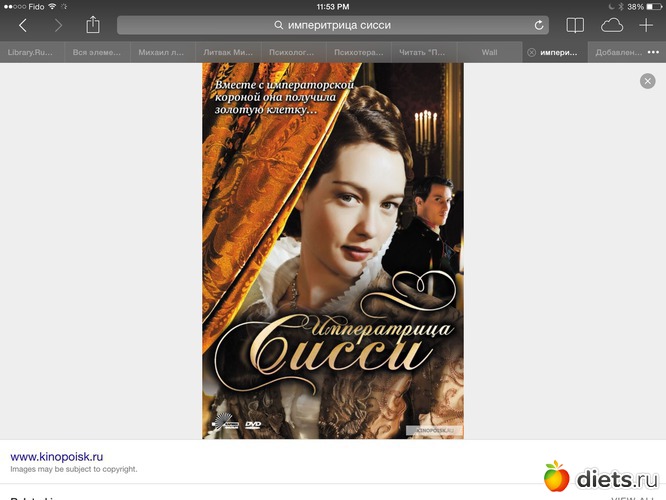Tap the forward navigation arrow
The height and width of the screenshot is (500, 666).
tap(58, 25)
